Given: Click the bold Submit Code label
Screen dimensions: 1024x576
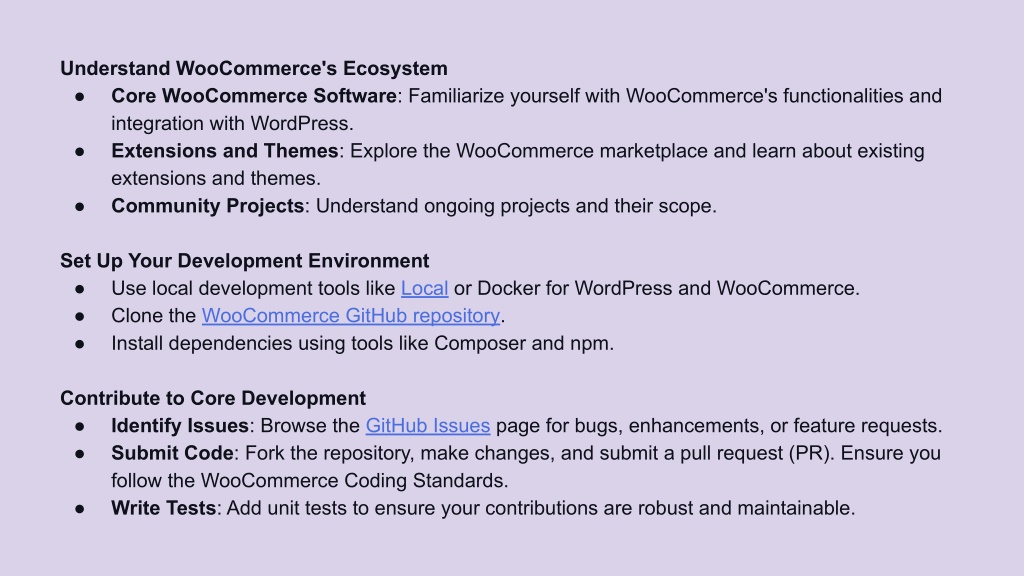Looking at the screenshot, I should [172, 453].
